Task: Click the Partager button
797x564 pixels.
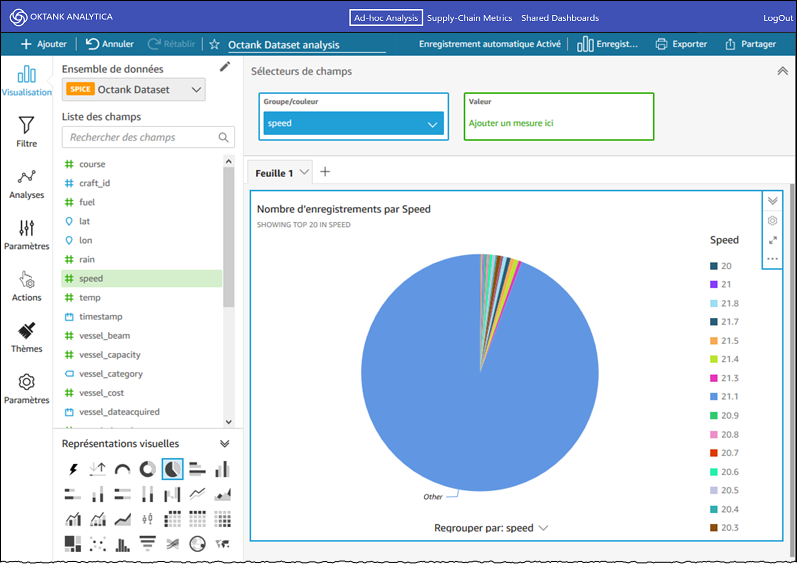Action: pos(750,44)
